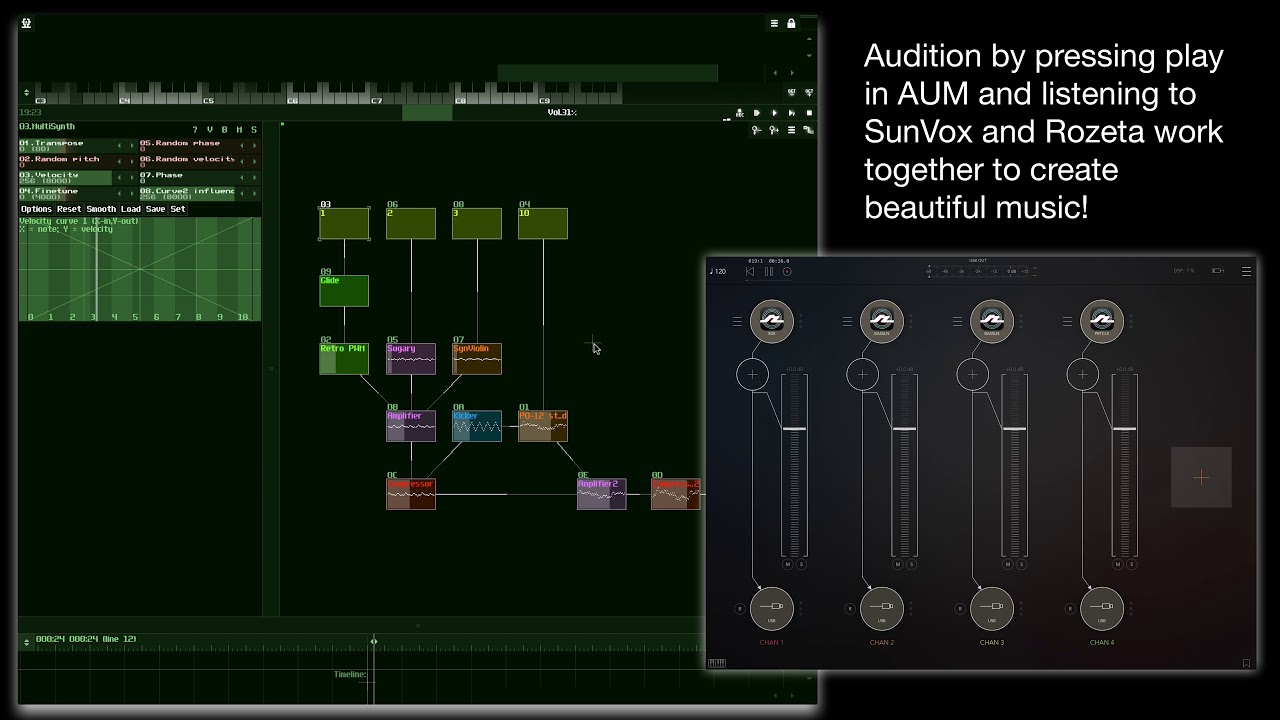This screenshot has height=720, width=1280.
Task: Toggle the V visualizer button for MultiSynth
Action: point(209,129)
